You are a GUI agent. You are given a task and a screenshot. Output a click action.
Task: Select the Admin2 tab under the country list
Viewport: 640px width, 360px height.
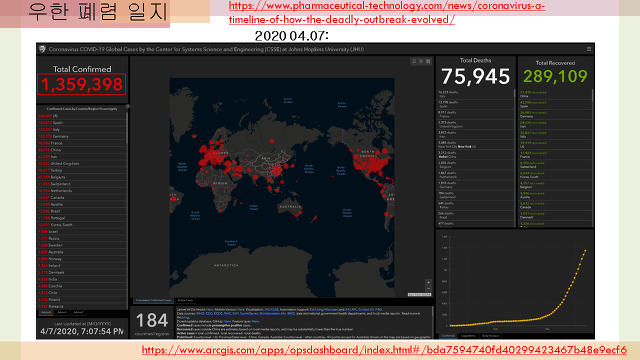click(x=78, y=313)
